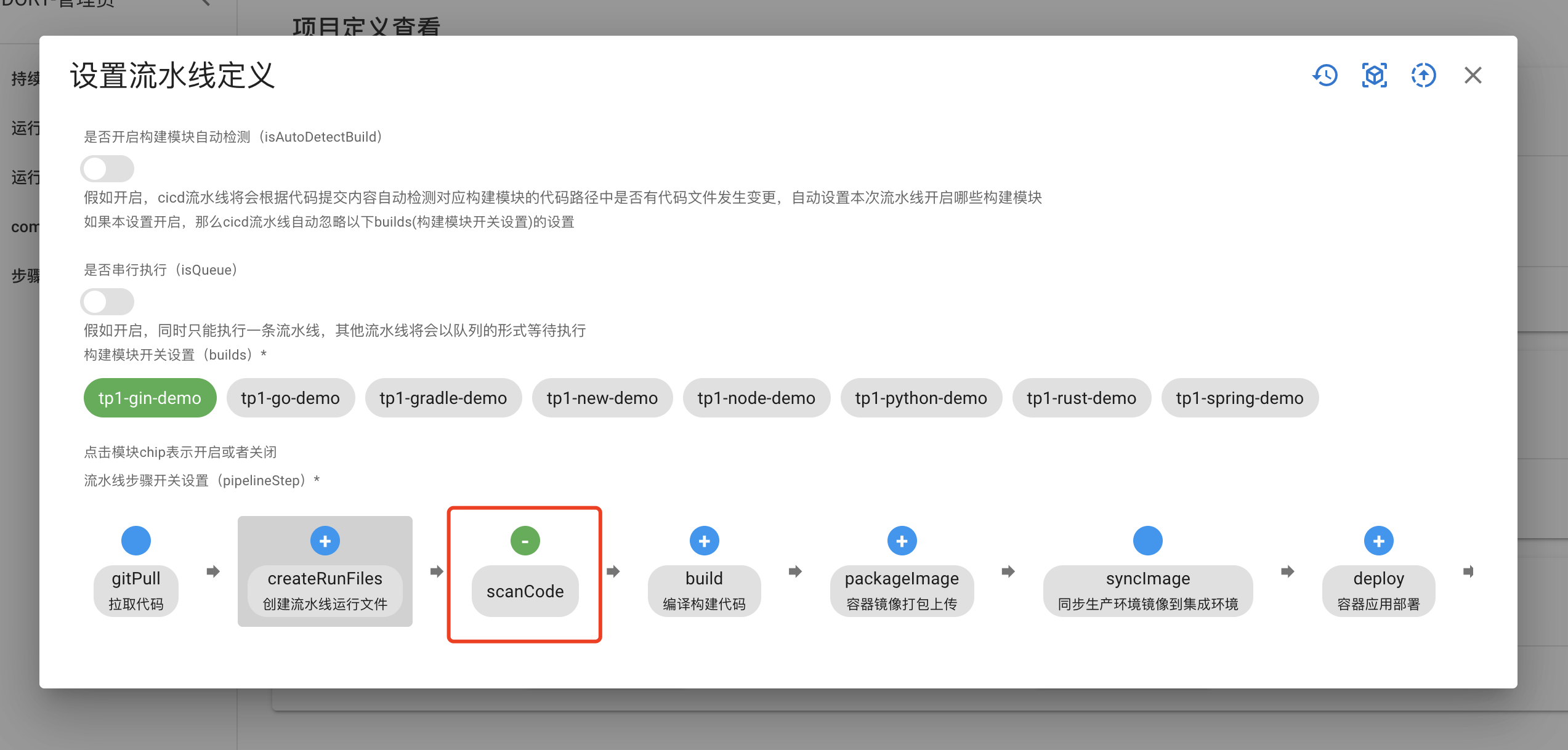Click the blue circle icon above gitPull

pyautogui.click(x=136, y=540)
